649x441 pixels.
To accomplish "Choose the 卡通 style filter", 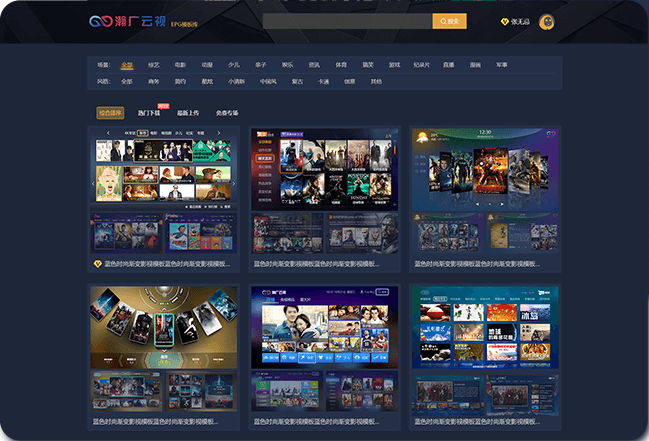I will point(324,82).
